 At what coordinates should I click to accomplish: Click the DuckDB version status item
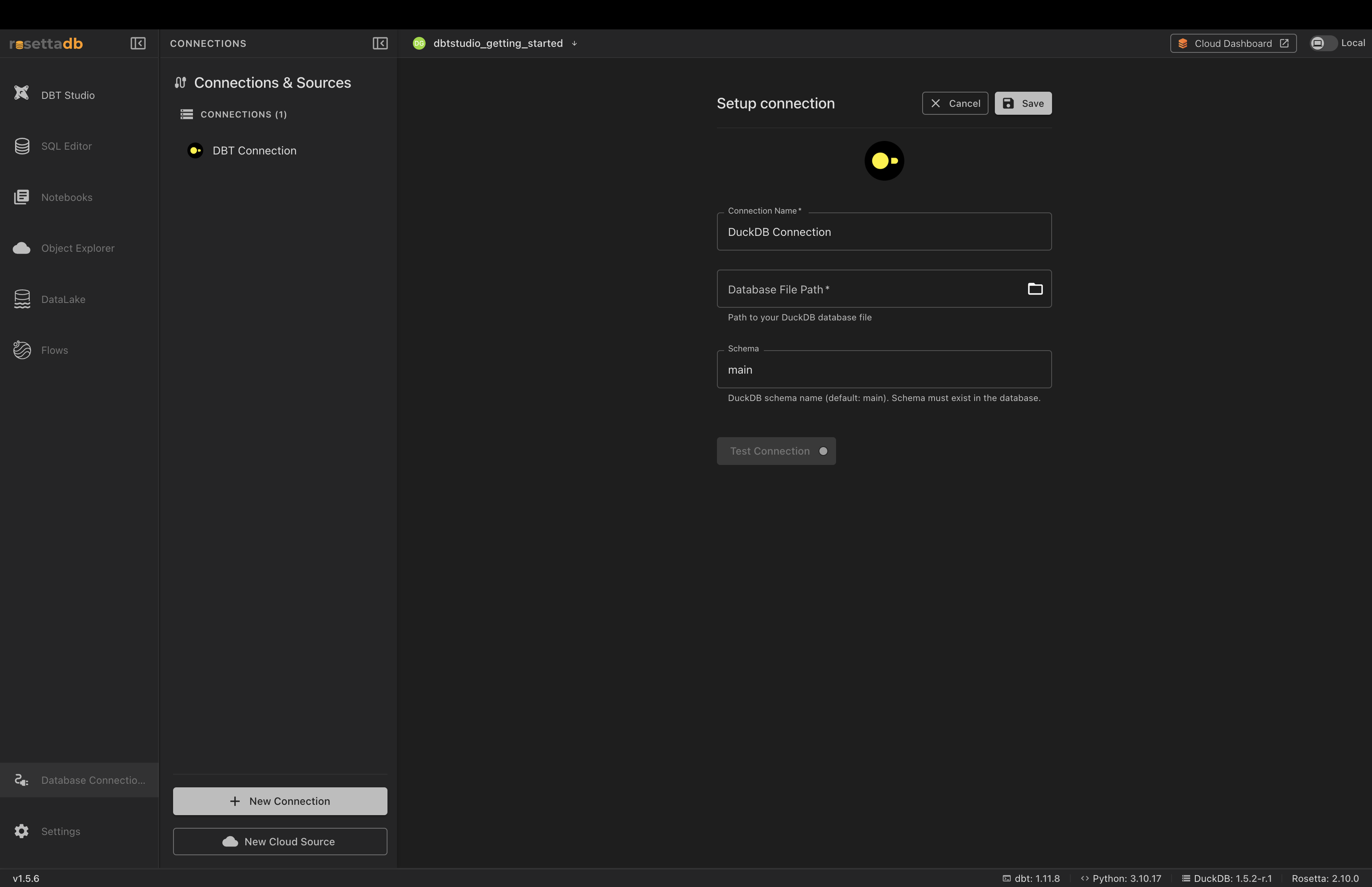[x=1227, y=878]
